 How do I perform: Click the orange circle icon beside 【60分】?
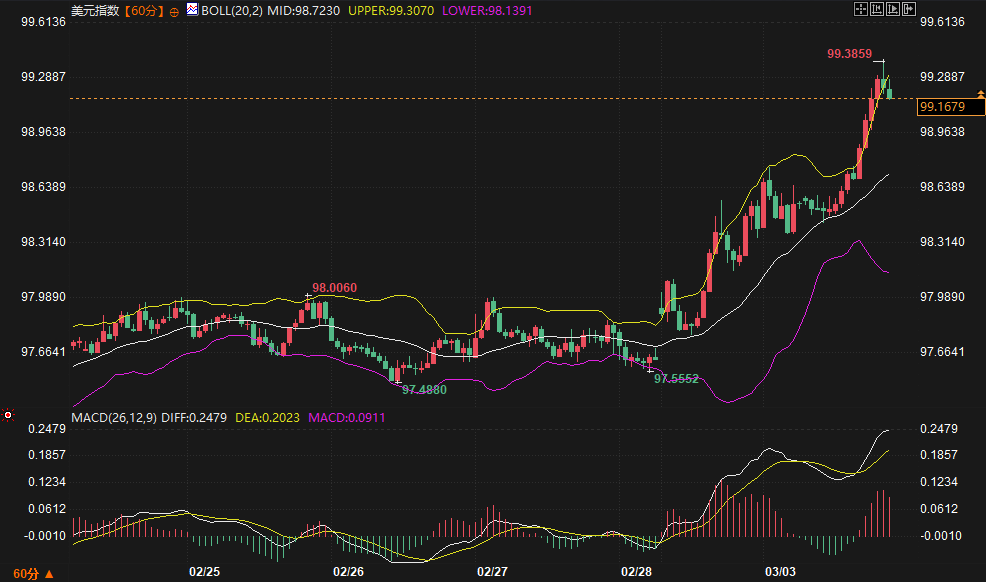pos(174,11)
